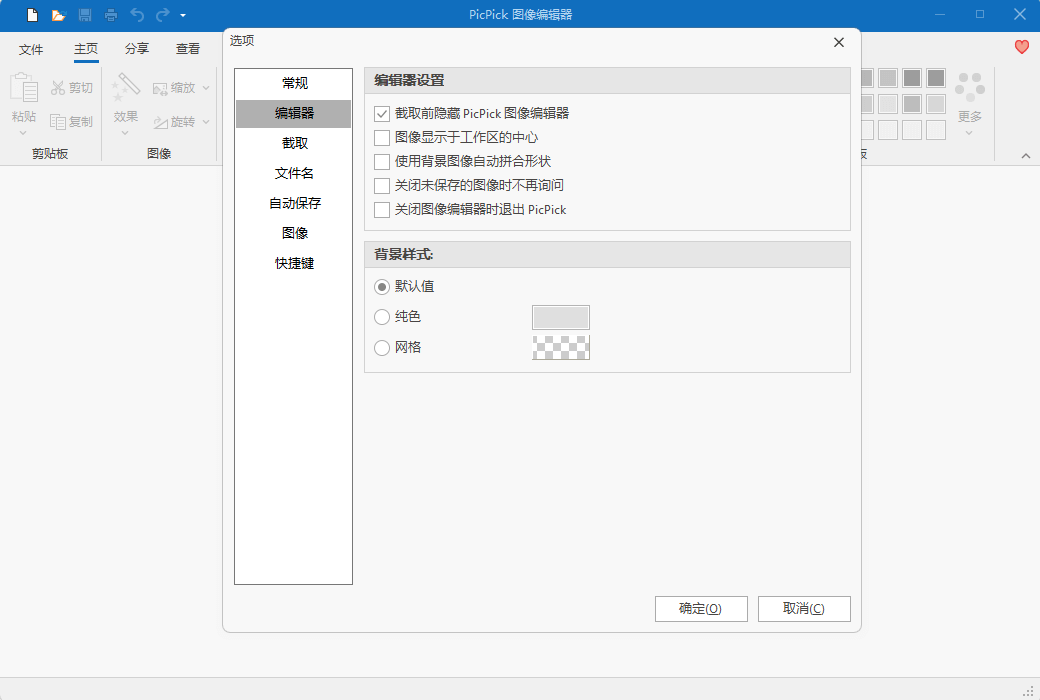Switch to the 主页 ribbon tab
The image size is (1040, 700).
(86, 49)
